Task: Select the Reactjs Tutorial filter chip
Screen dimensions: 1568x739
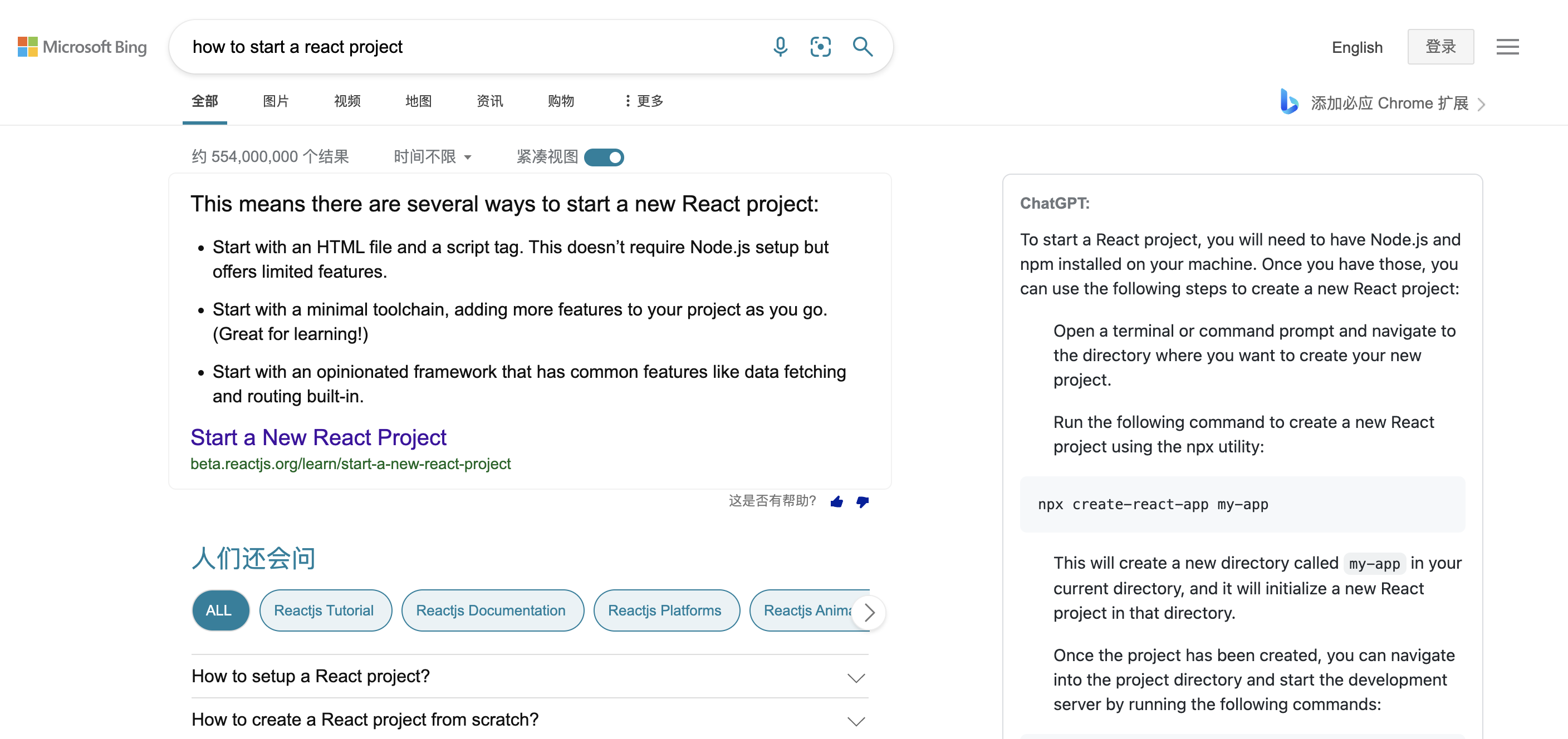Action: pyautogui.click(x=325, y=610)
